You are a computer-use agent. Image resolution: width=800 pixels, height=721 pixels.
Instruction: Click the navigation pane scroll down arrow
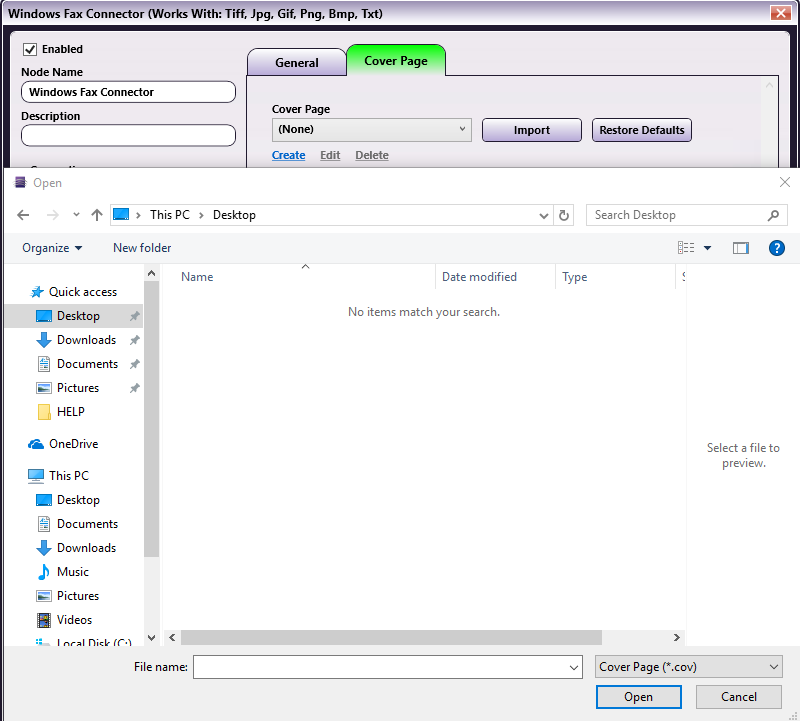pos(152,637)
